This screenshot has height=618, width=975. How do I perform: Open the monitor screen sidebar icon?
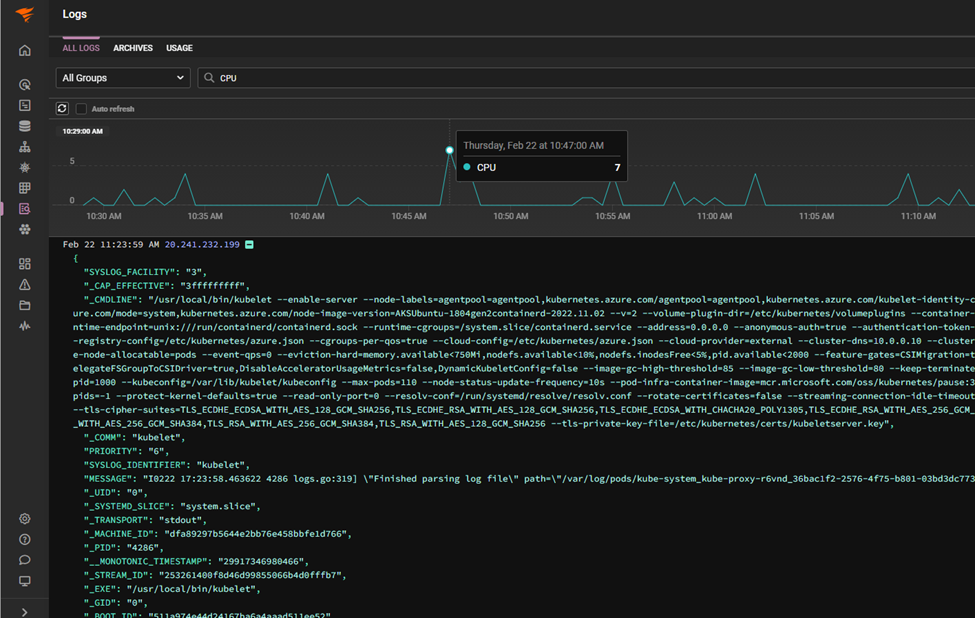click(x=25, y=581)
